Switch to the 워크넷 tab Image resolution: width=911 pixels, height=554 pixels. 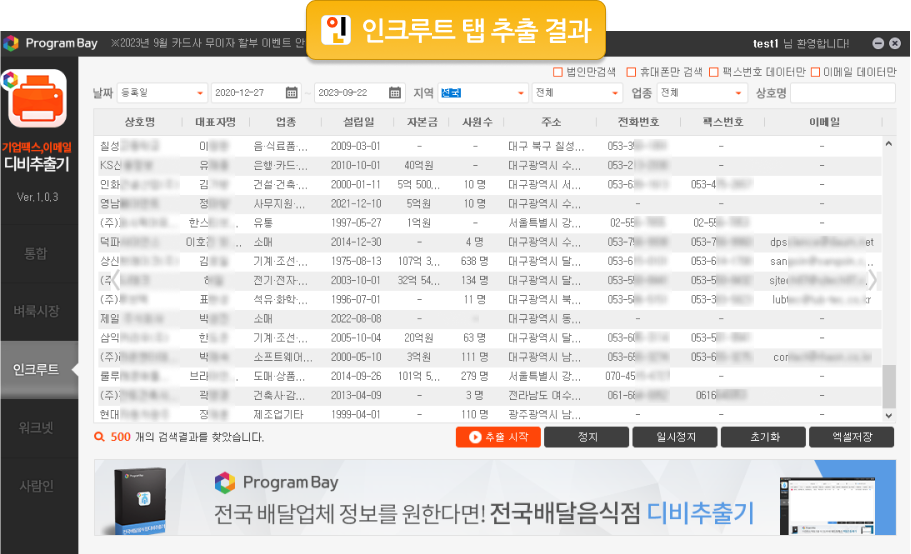coord(36,427)
